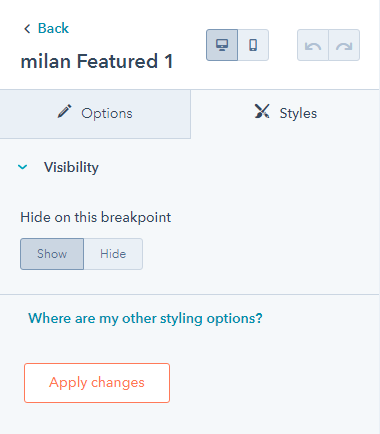Image resolution: width=380 pixels, height=434 pixels.
Task: Open 'Where are my other styling options?' link
Action: (145, 319)
